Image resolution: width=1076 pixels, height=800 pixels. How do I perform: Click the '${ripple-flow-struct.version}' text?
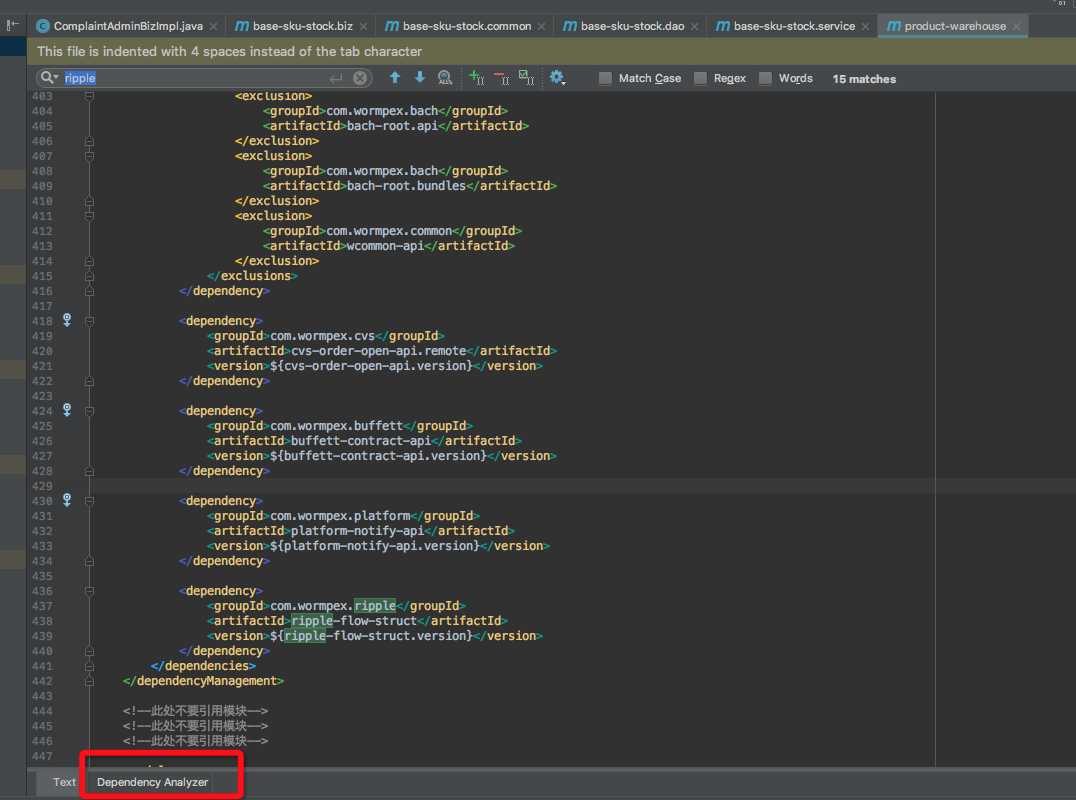click(371, 635)
